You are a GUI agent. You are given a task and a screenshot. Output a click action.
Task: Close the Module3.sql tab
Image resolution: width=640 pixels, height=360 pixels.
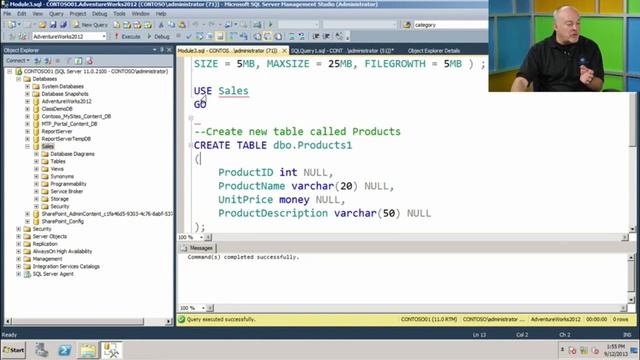click(284, 51)
